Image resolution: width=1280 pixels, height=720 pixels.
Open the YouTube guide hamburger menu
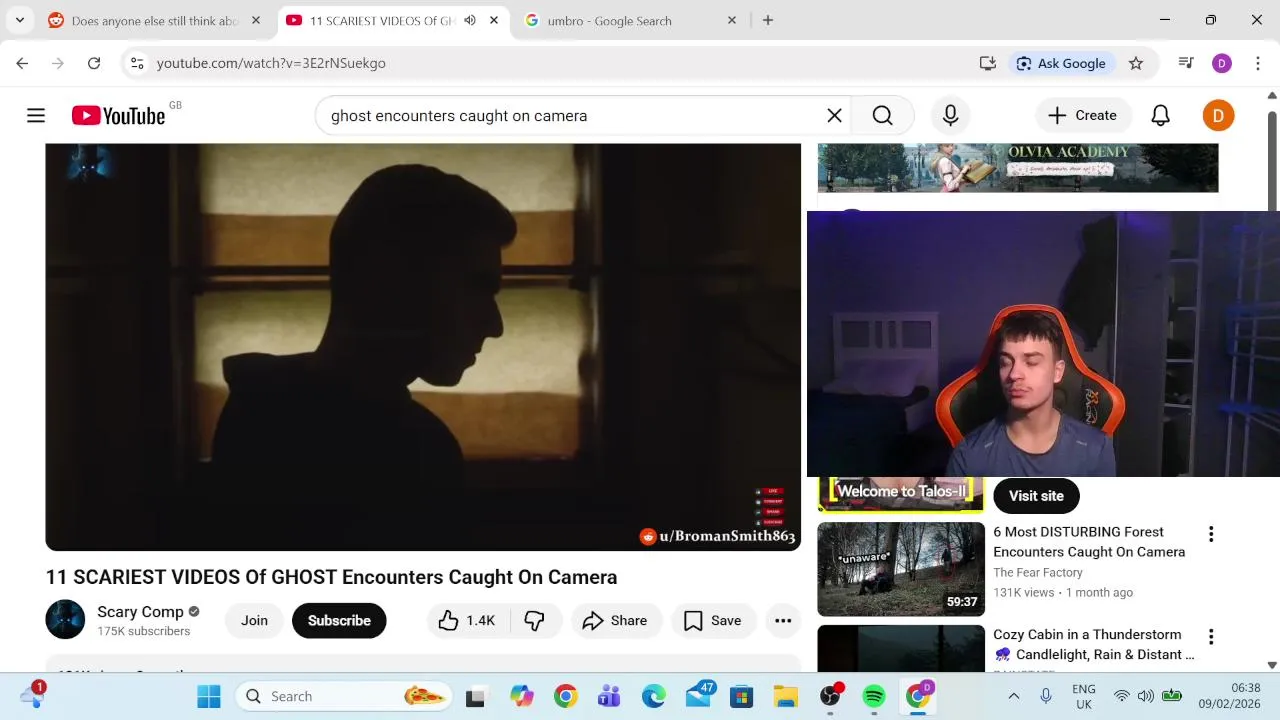point(36,116)
